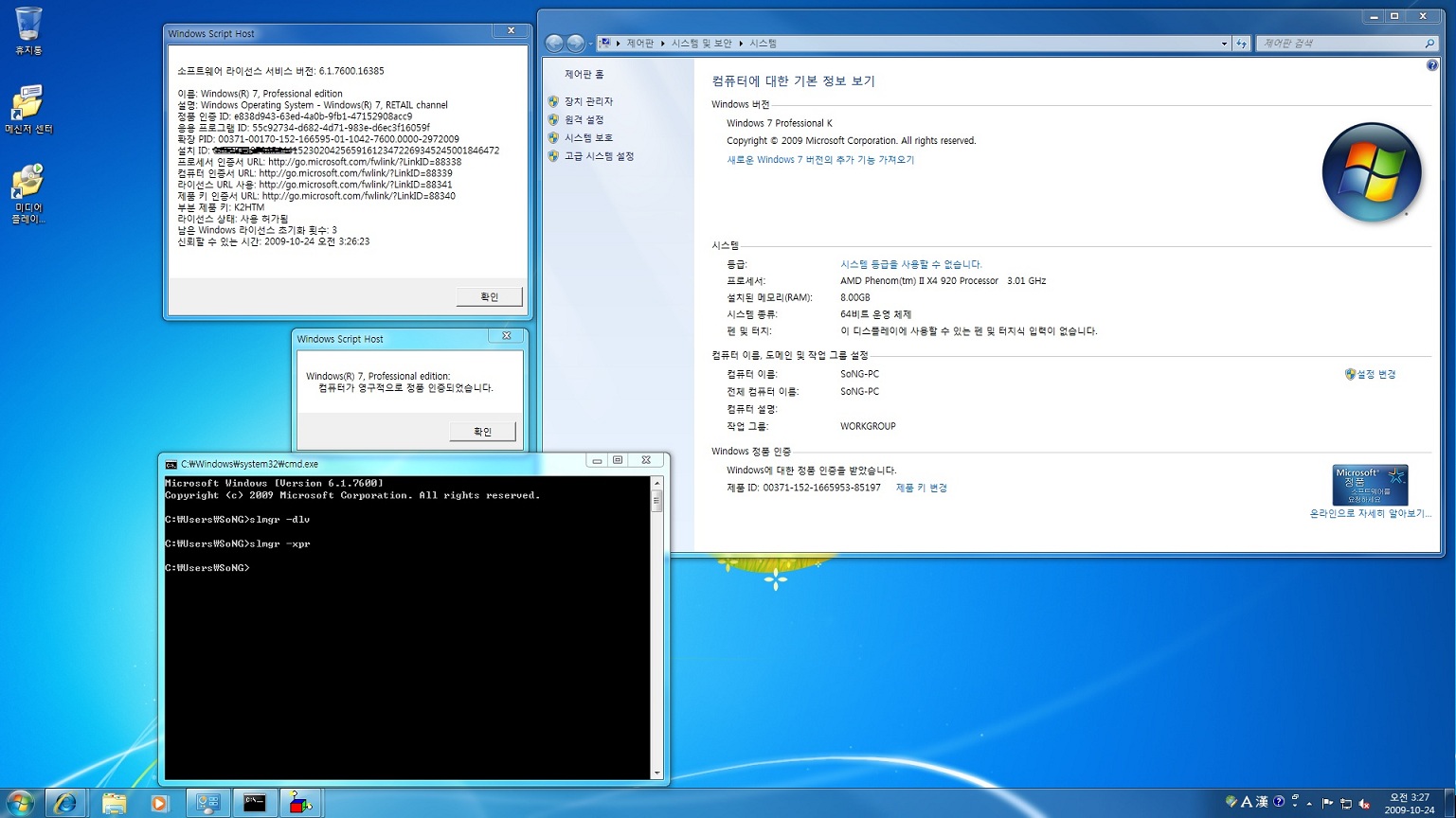Click 확인 in the activation status dialog

coord(482,432)
